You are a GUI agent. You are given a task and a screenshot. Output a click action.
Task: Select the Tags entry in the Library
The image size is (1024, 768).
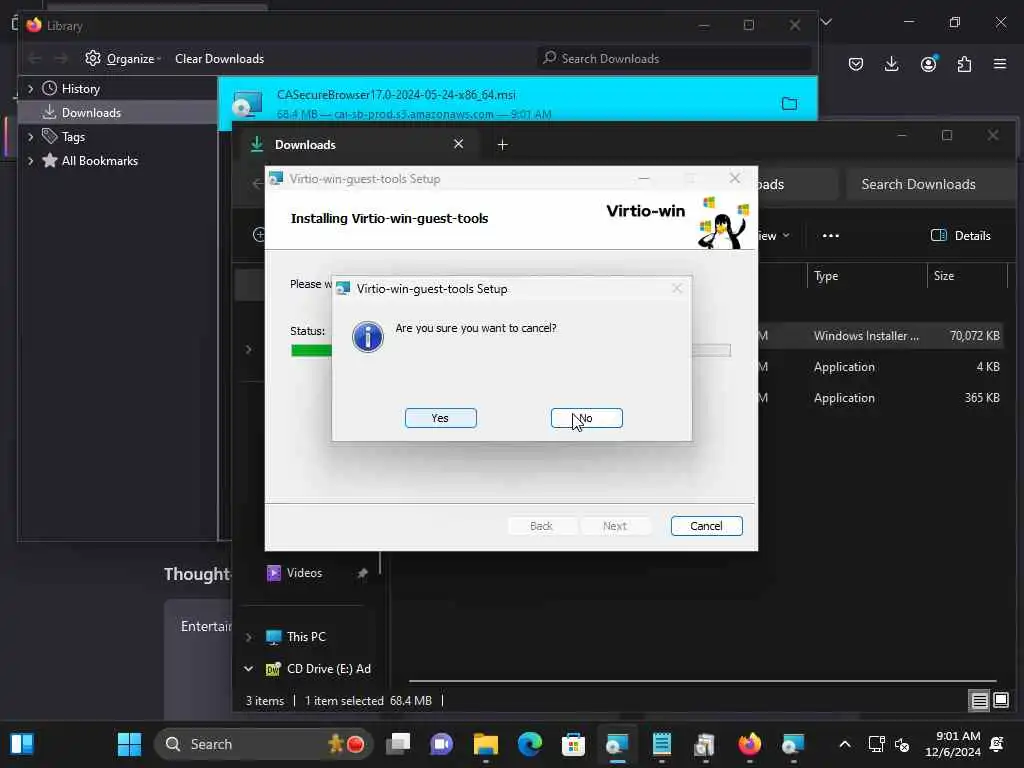[x=73, y=136]
